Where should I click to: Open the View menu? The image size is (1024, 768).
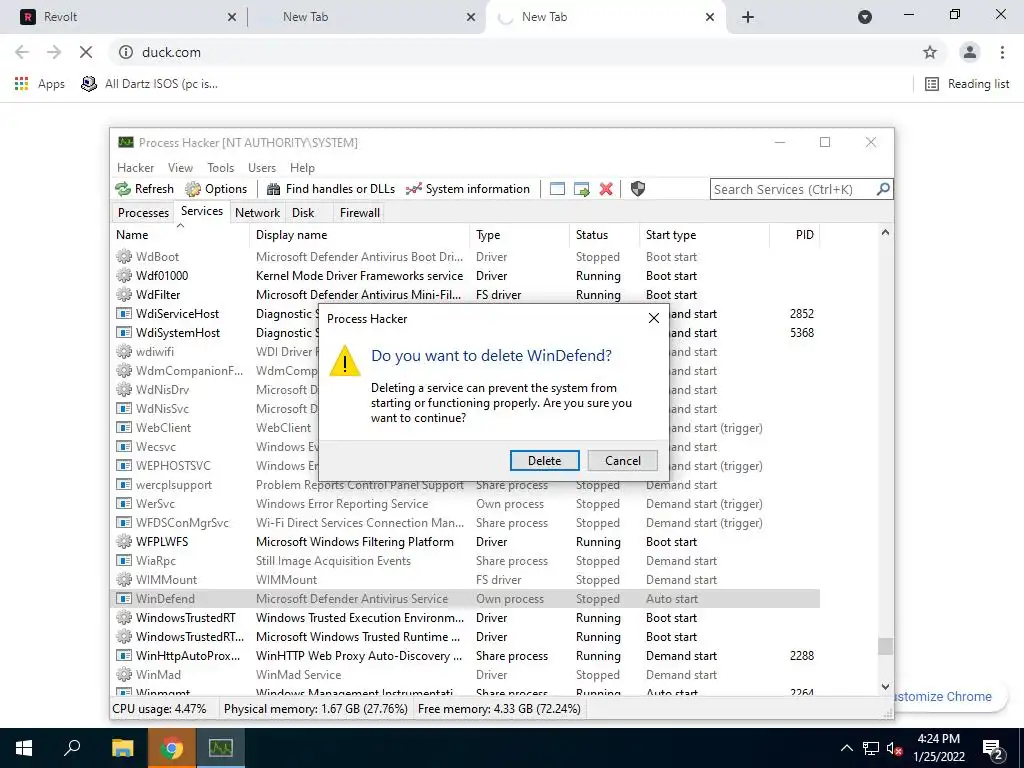coord(180,168)
